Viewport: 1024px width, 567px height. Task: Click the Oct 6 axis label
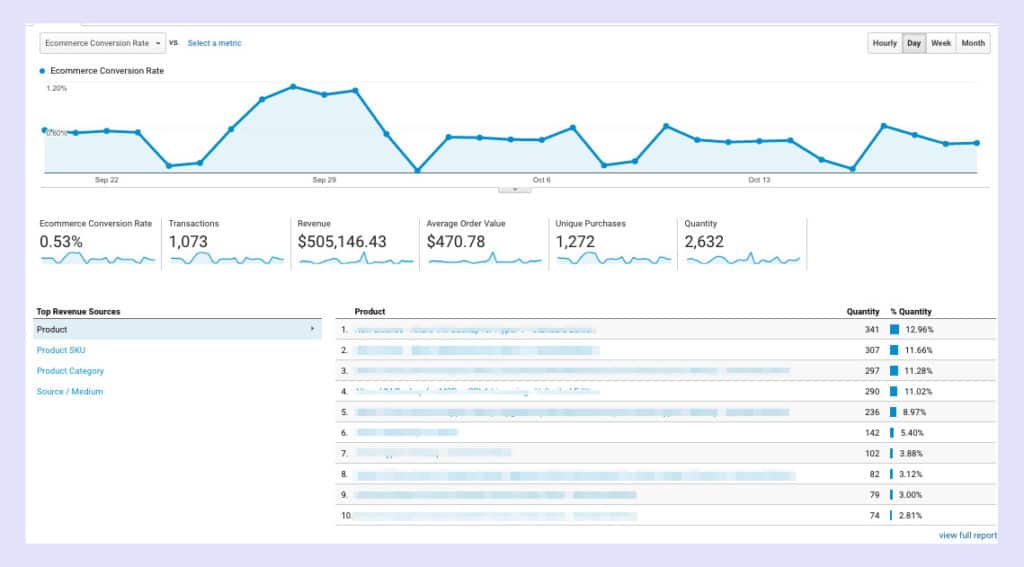[x=541, y=180]
